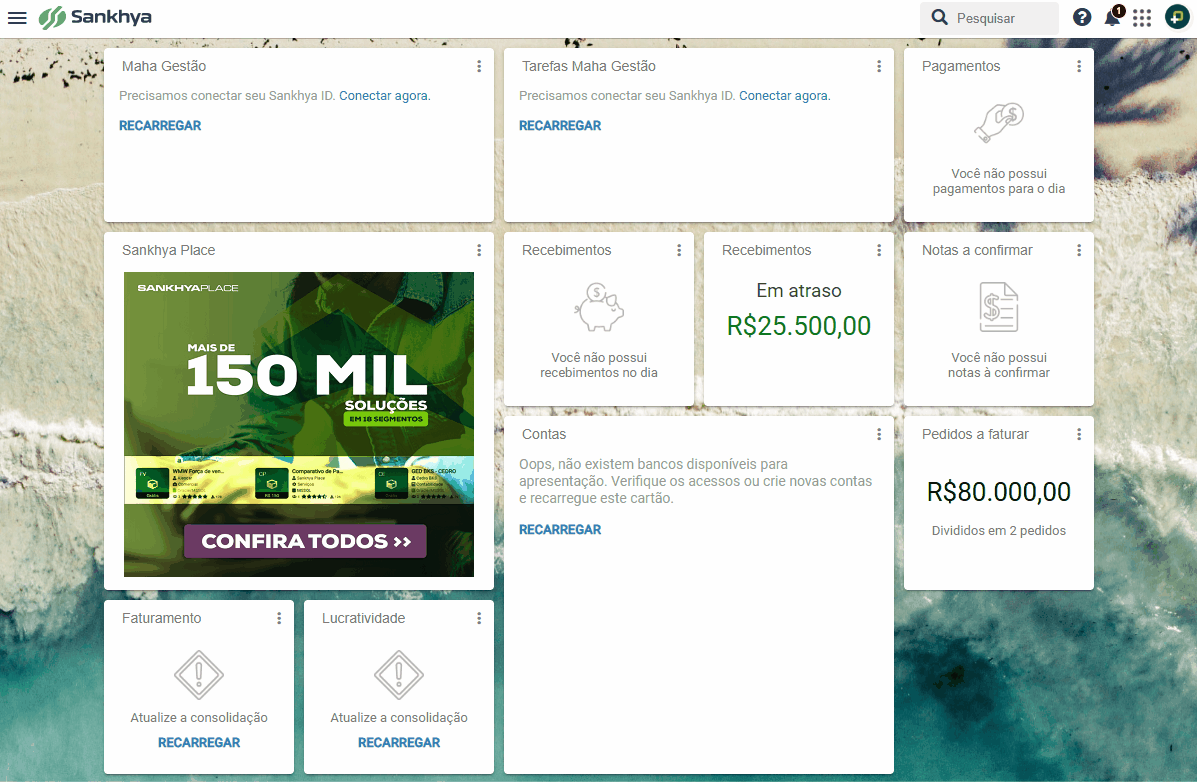Viewport: 1197px width, 782px height.
Task: Click RECARREGAR in Tarefas Maha Gestão card
Action: click(560, 126)
